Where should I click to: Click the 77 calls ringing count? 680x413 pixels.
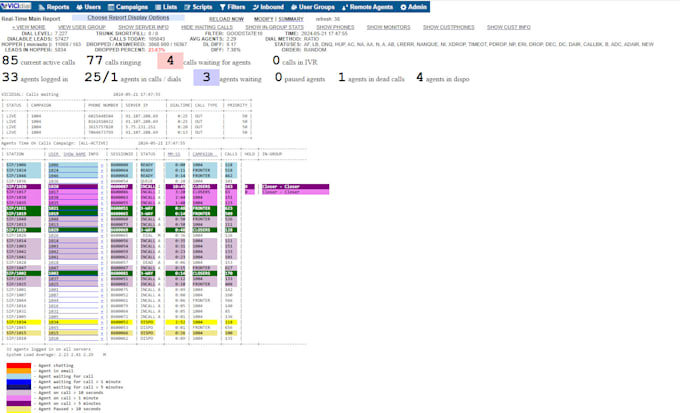(x=95, y=60)
